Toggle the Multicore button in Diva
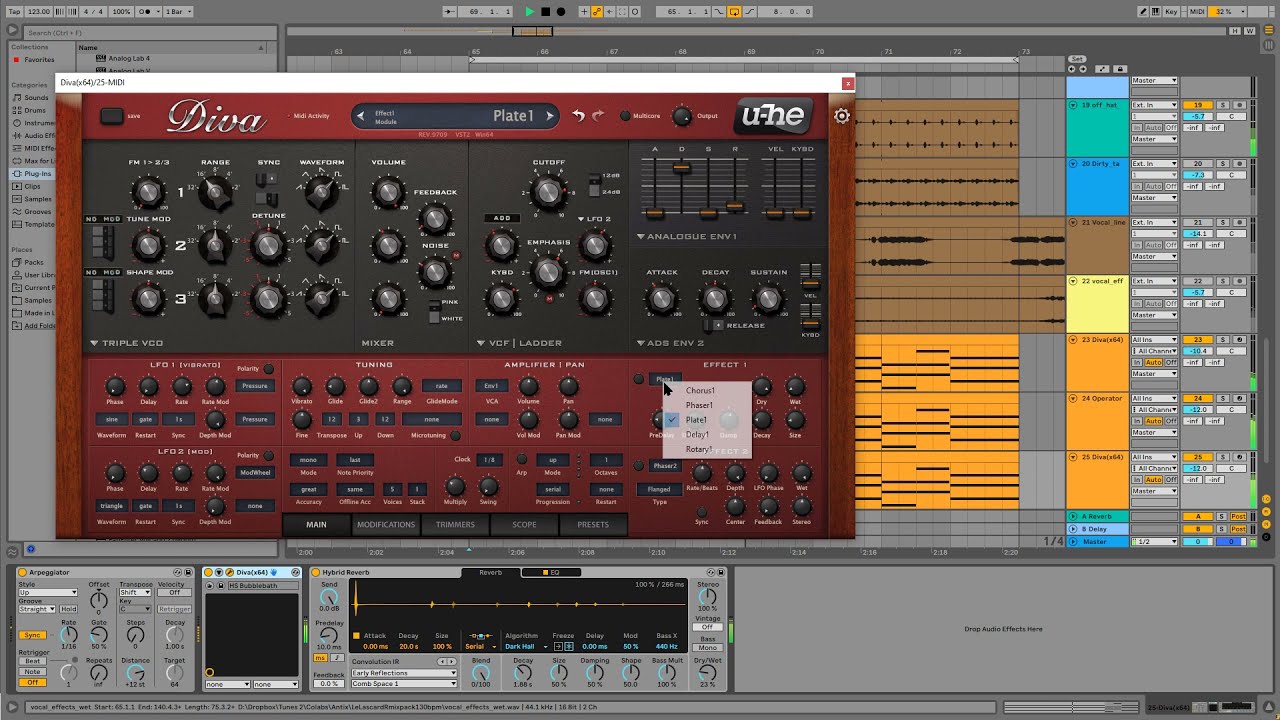 [625, 116]
